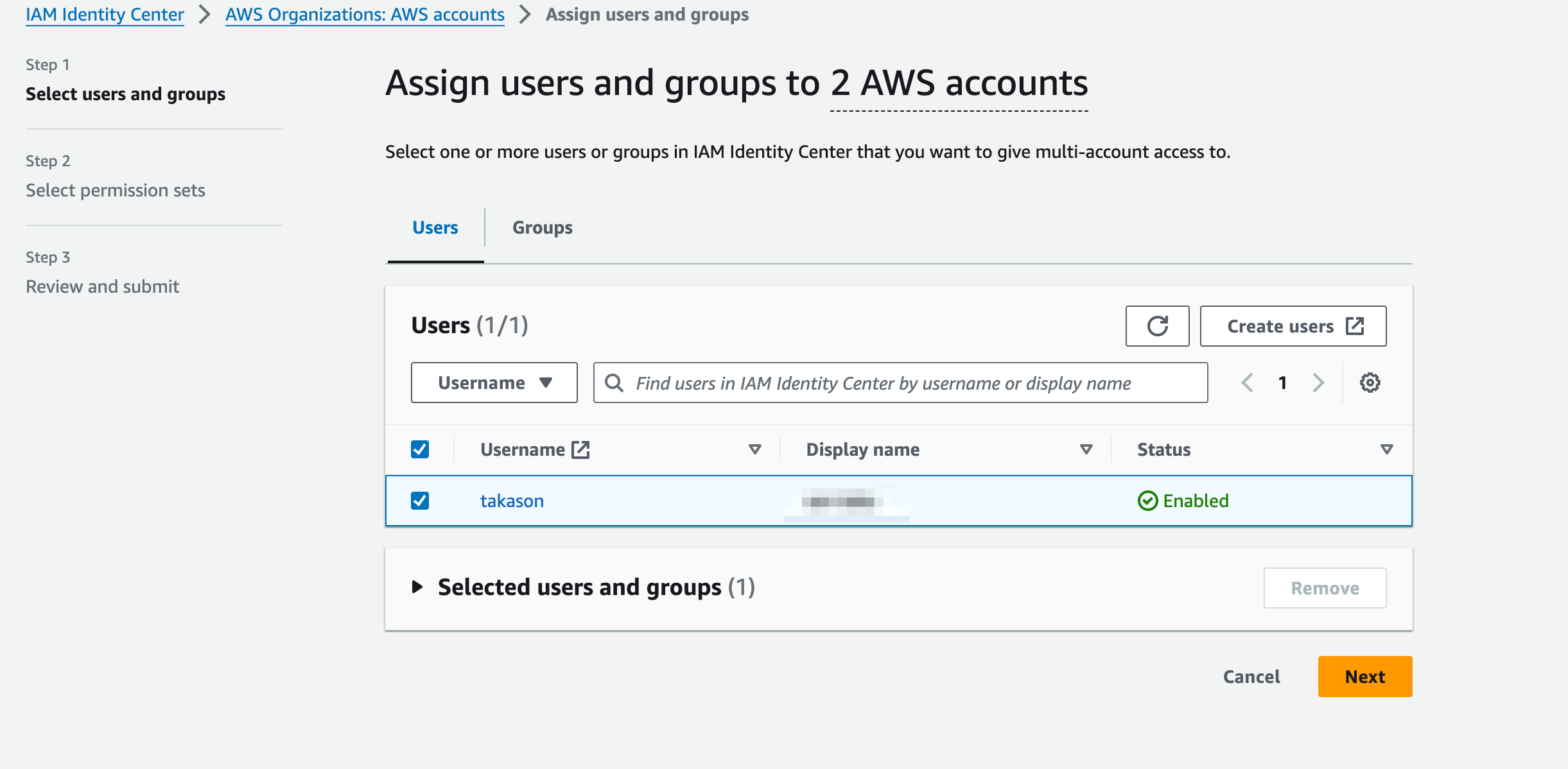The image size is (1568, 769).
Task: Click the refresh users list icon
Action: coord(1157,326)
